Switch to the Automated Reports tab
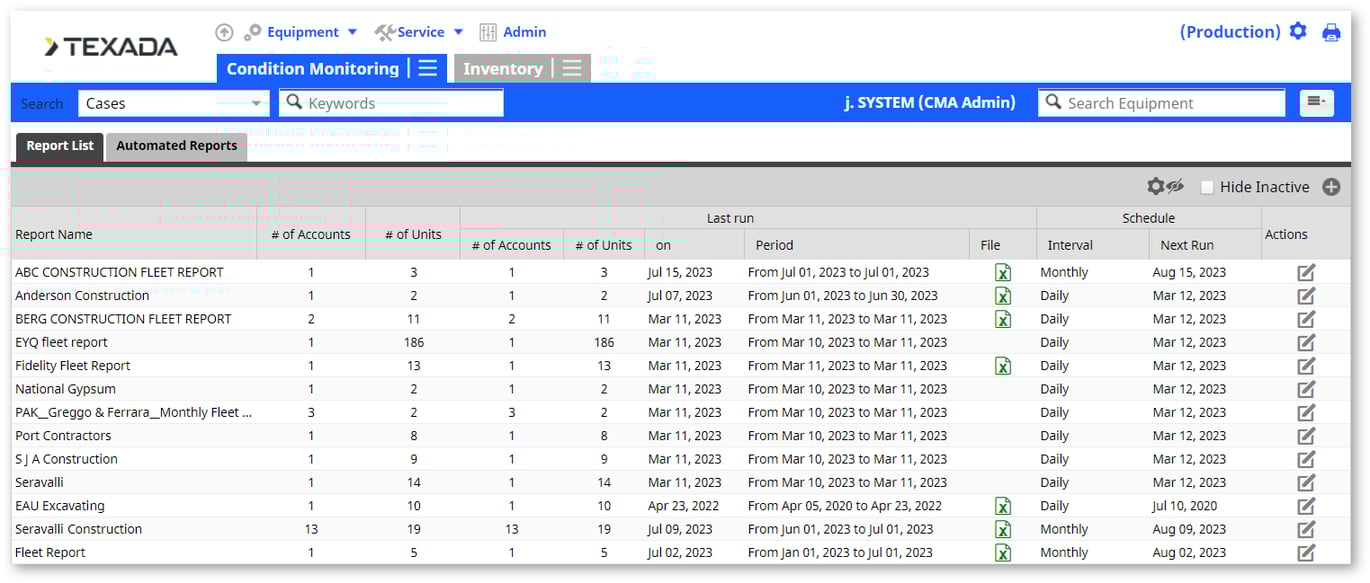 click(x=176, y=146)
